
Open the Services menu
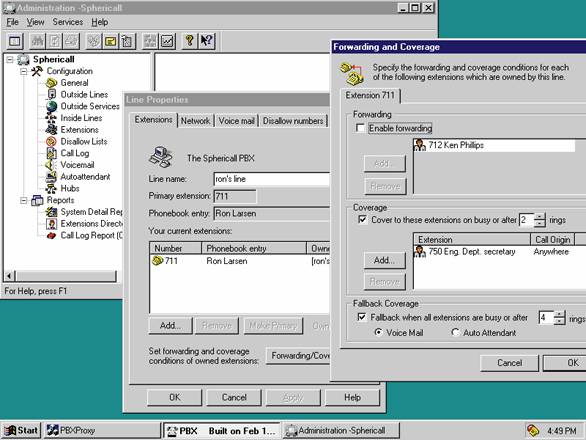tap(68, 22)
